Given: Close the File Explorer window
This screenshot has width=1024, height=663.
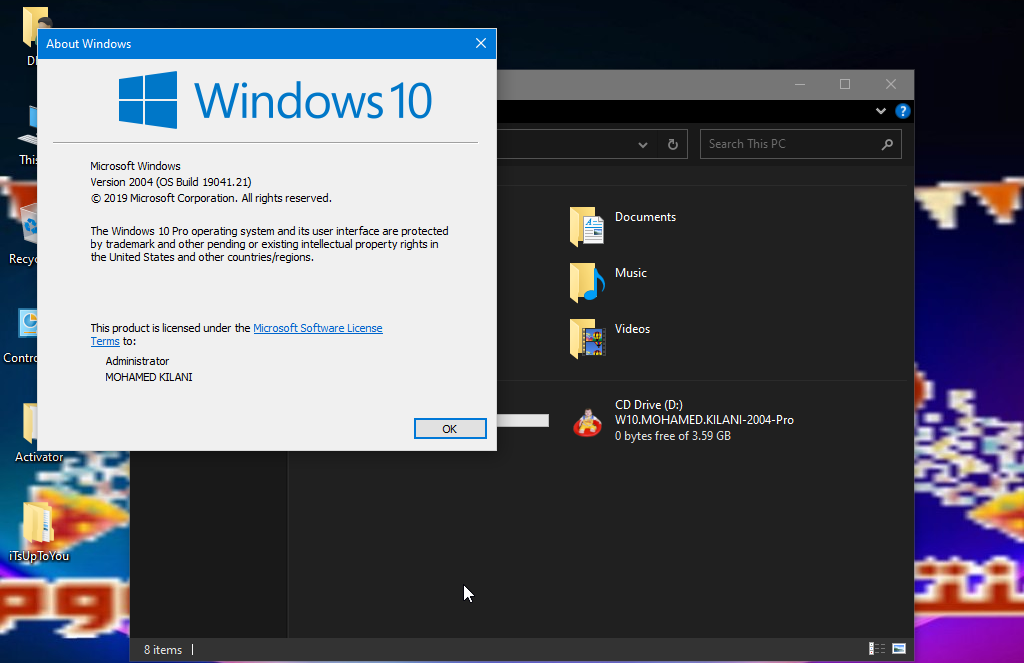Looking at the screenshot, I should coord(891,84).
